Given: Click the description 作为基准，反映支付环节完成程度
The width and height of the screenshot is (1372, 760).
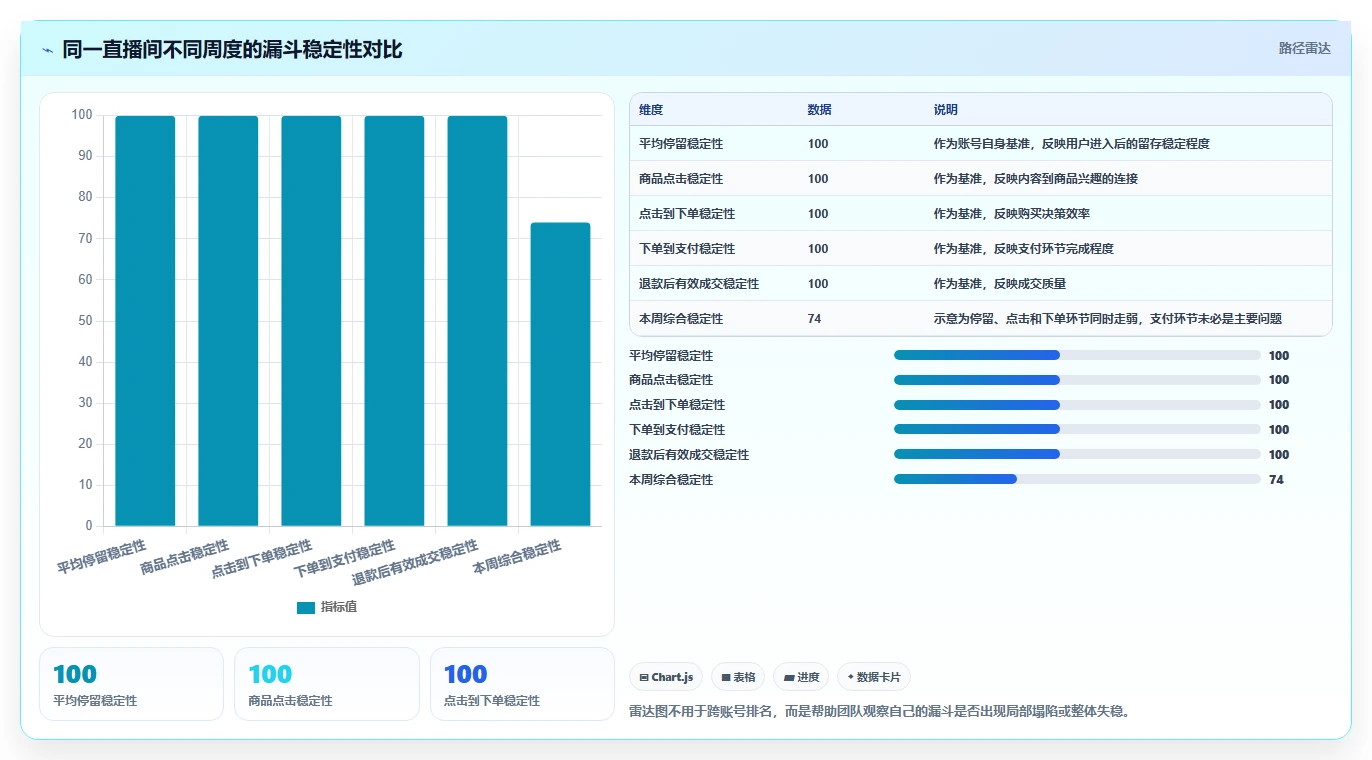Looking at the screenshot, I should 1024,249.
